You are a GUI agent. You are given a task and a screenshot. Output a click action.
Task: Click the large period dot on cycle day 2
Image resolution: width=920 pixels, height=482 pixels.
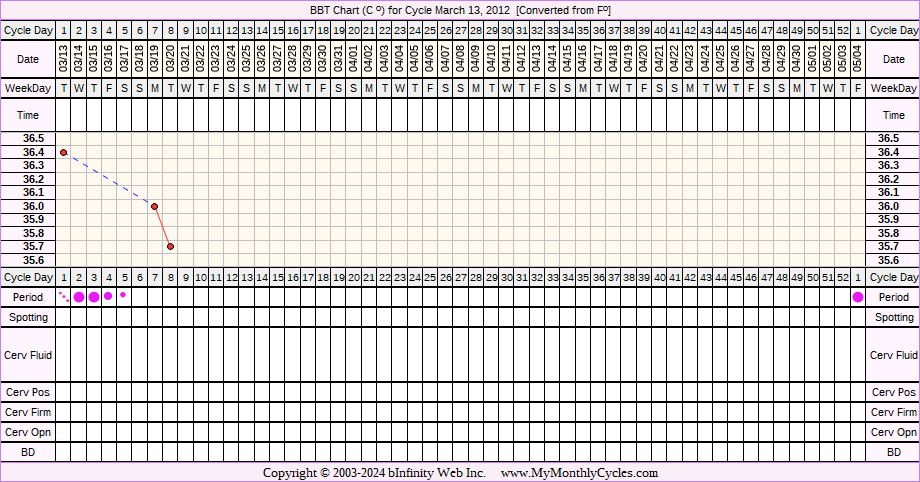79,297
